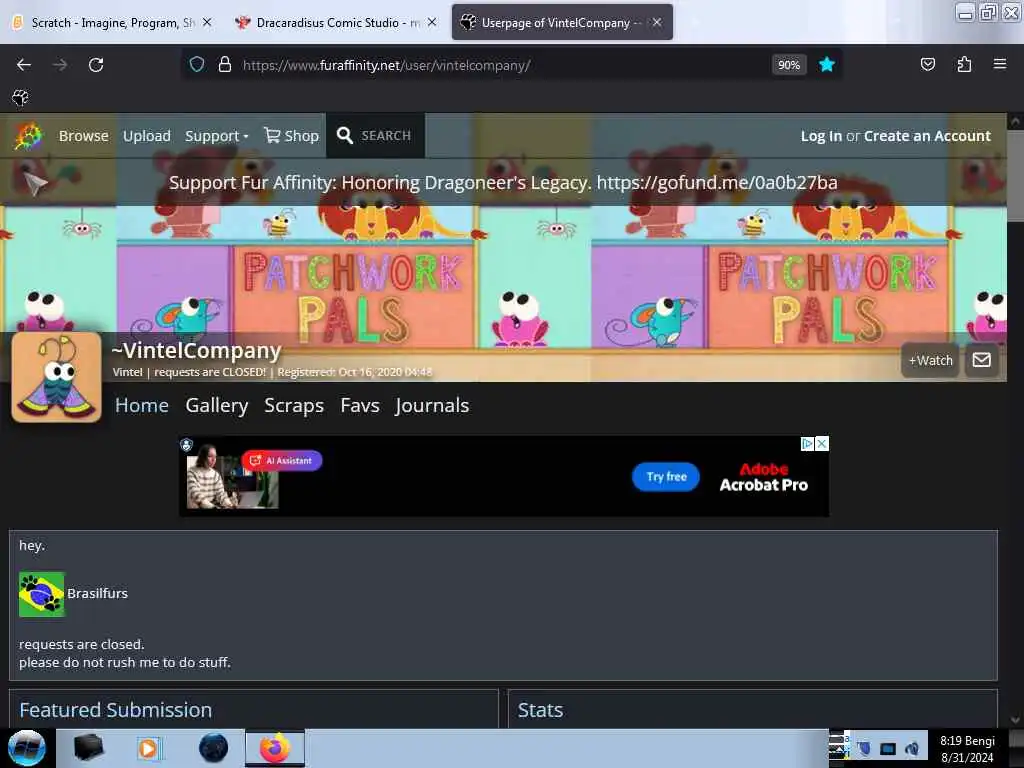Click the +Watch button

point(931,360)
